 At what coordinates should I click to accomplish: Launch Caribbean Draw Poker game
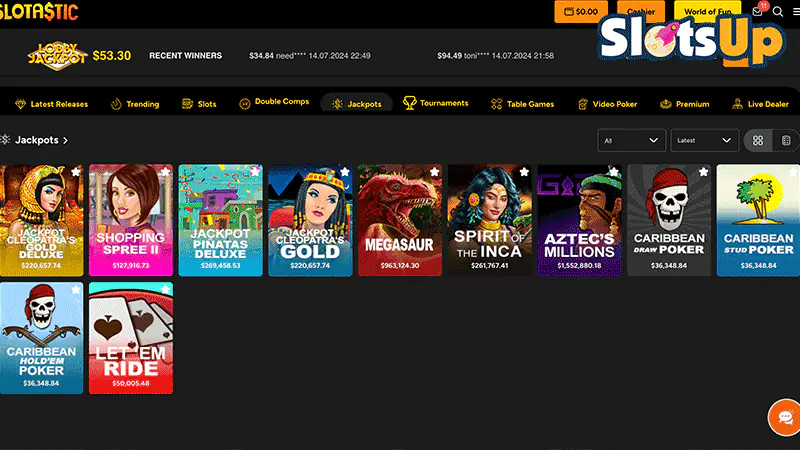tap(669, 220)
